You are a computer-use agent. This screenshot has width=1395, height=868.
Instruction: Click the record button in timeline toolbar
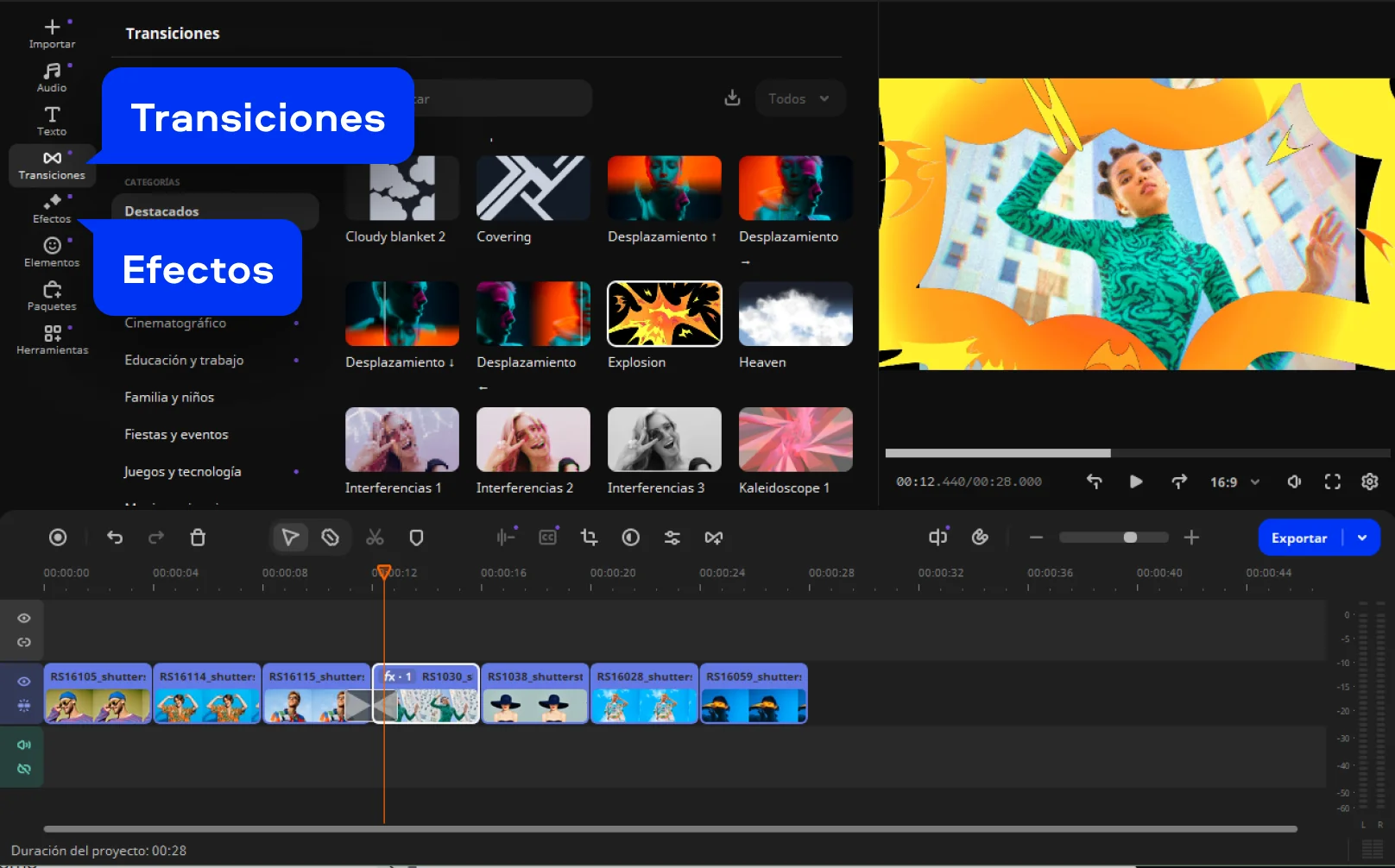58,538
